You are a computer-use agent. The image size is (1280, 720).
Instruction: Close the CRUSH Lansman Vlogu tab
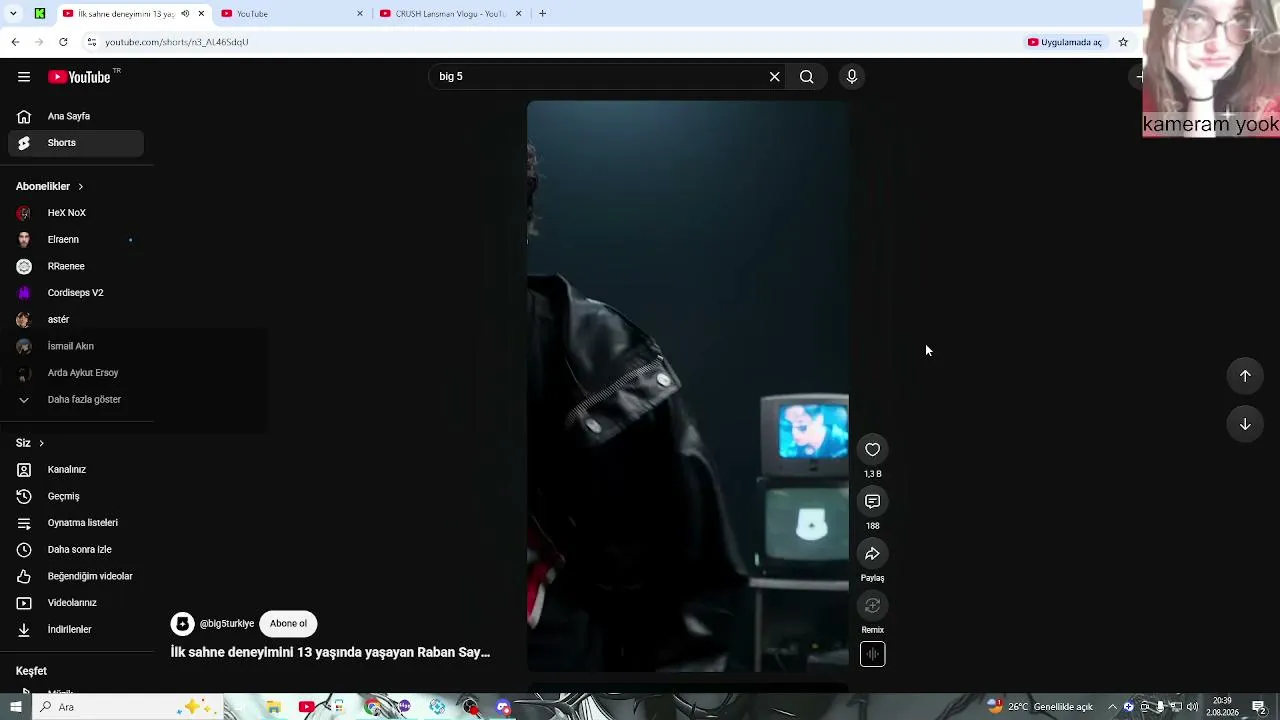coord(519,14)
